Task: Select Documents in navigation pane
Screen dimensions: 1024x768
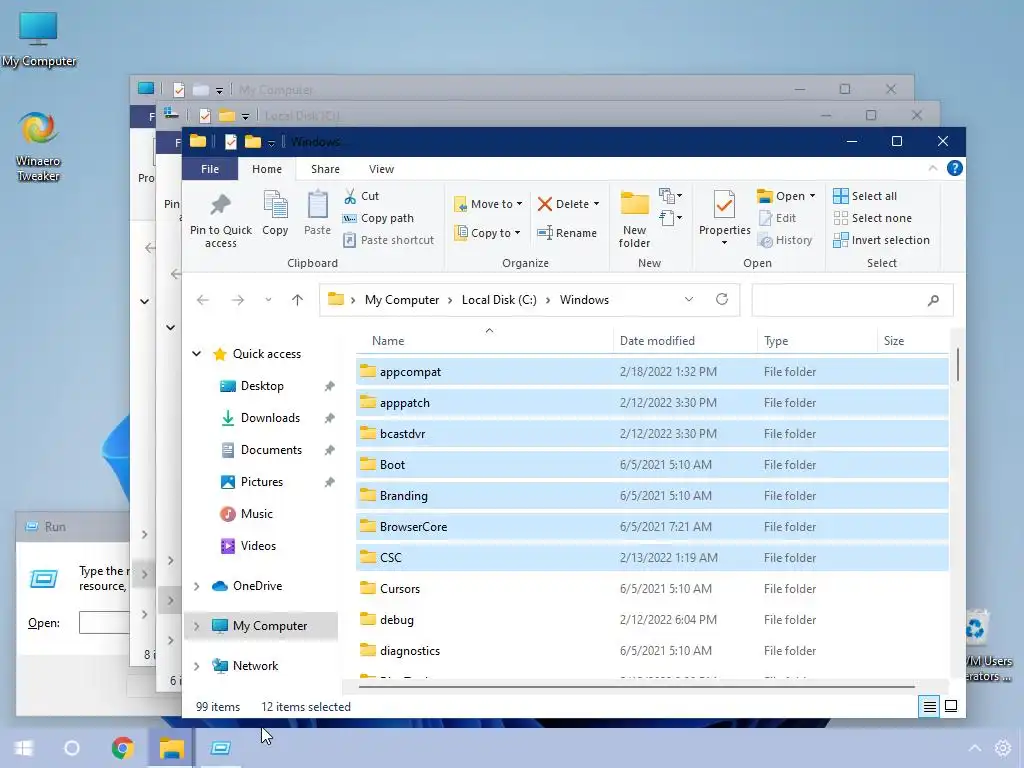Action: pos(271,450)
